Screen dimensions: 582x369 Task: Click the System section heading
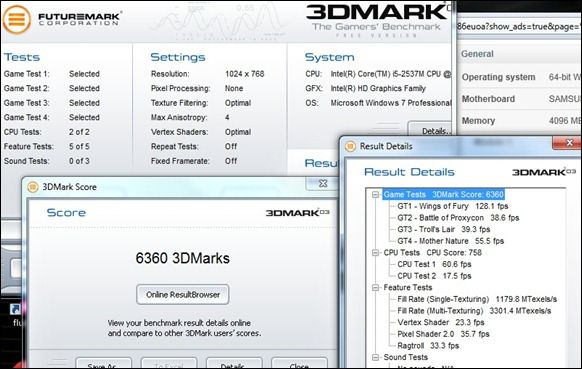[x=330, y=57]
